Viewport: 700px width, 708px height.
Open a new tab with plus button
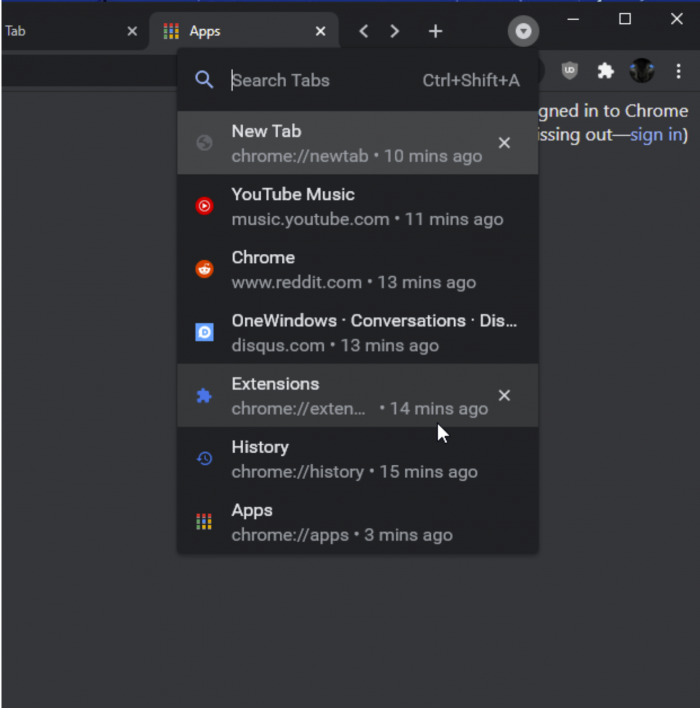click(435, 31)
